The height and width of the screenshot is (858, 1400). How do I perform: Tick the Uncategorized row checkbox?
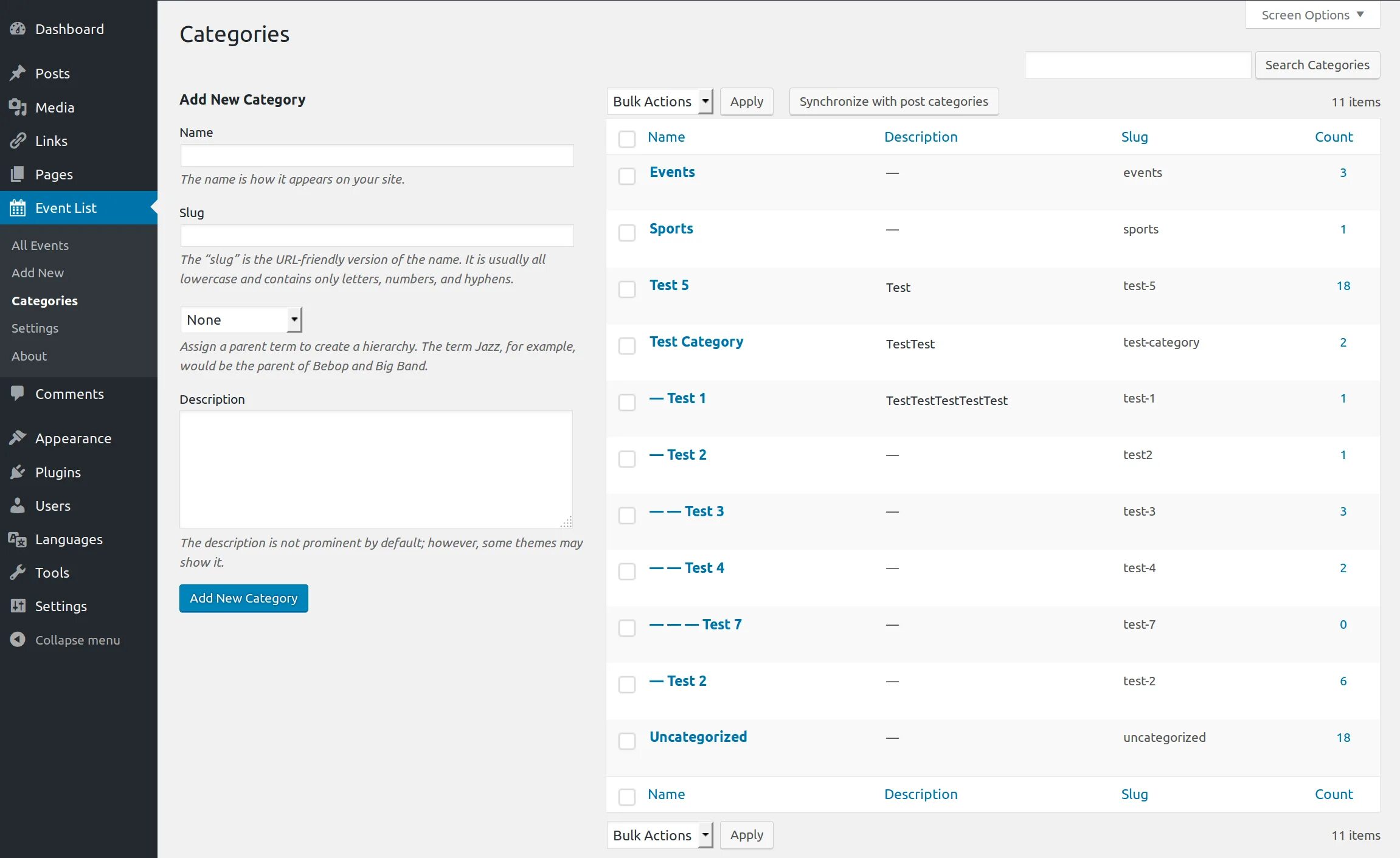(627, 741)
